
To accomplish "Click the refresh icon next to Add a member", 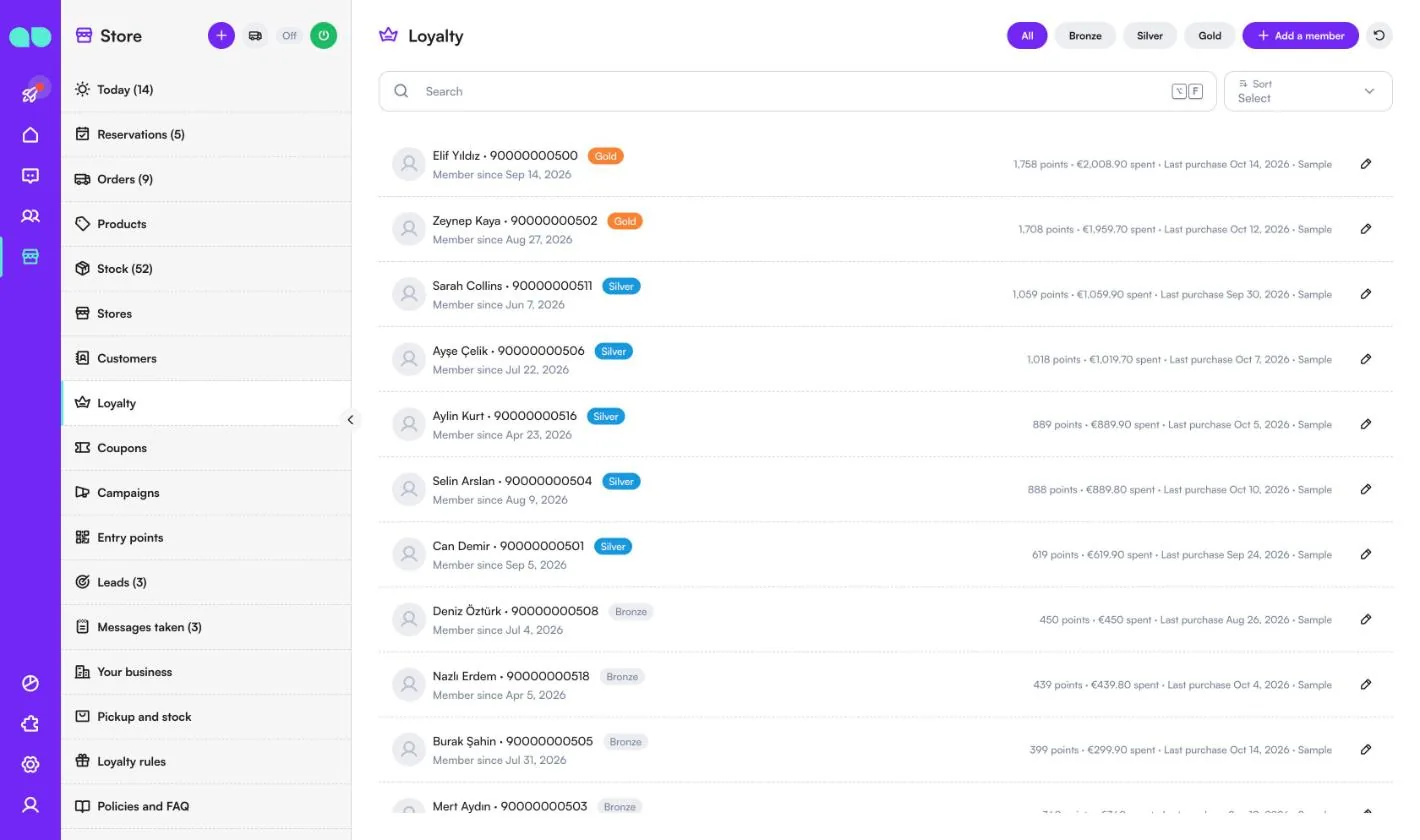I will pos(1379,36).
